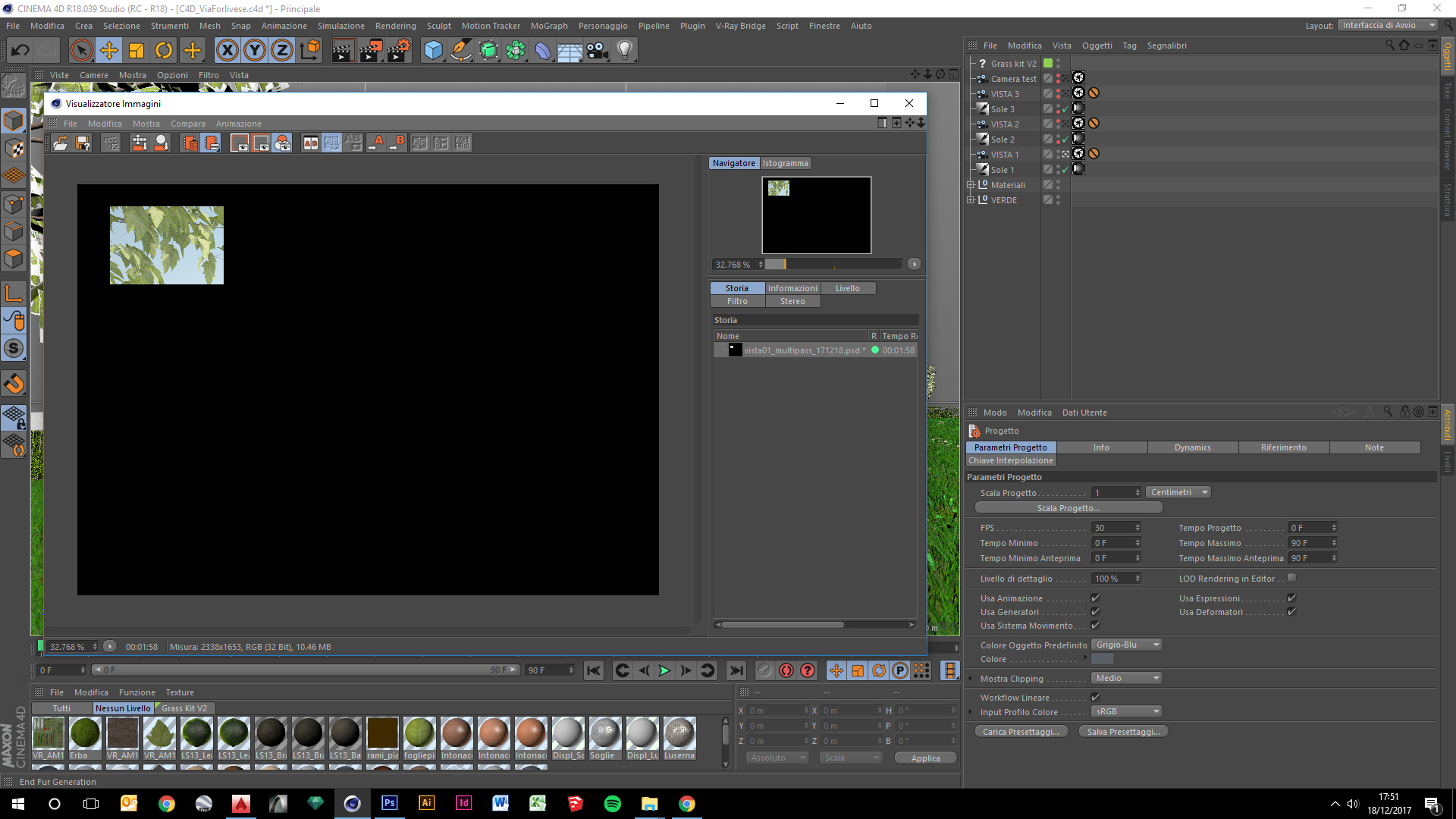Click the Light bulb object icon

pos(624,51)
